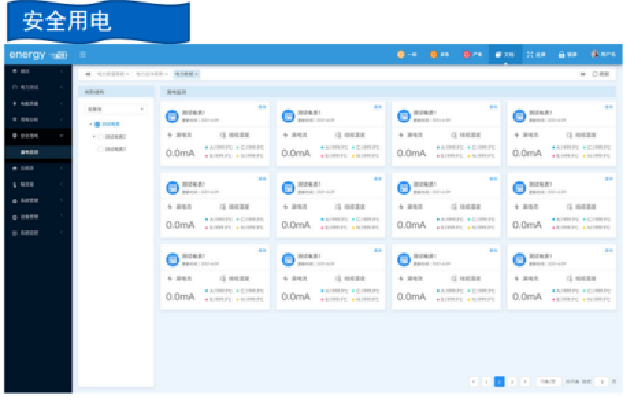Toggle view icon at third-row first card corner
The width and height of the screenshot is (635, 402).
click(x=262, y=250)
